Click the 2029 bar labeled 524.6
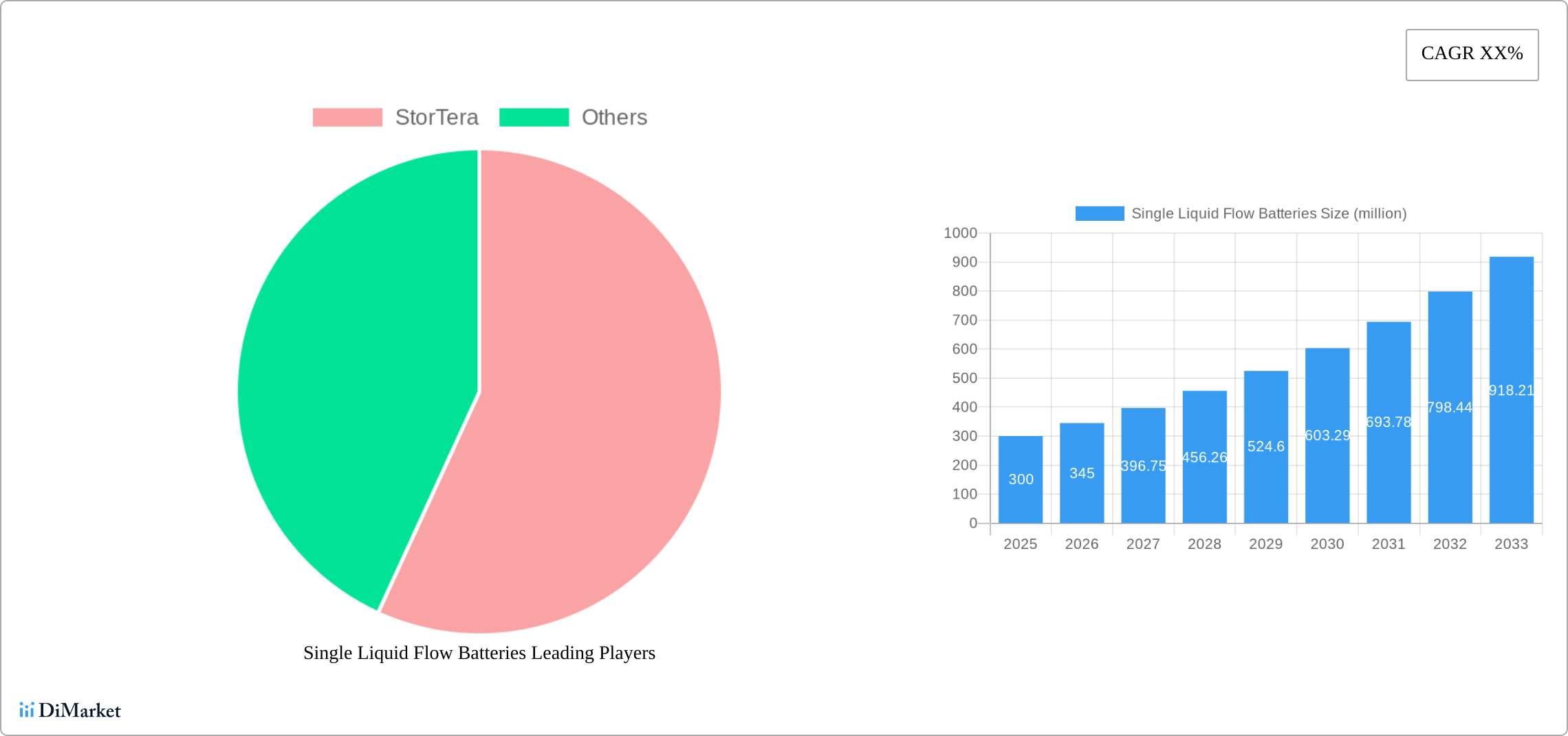Image resolution: width=1568 pixels, height=736 pixels. point(1265,446)
